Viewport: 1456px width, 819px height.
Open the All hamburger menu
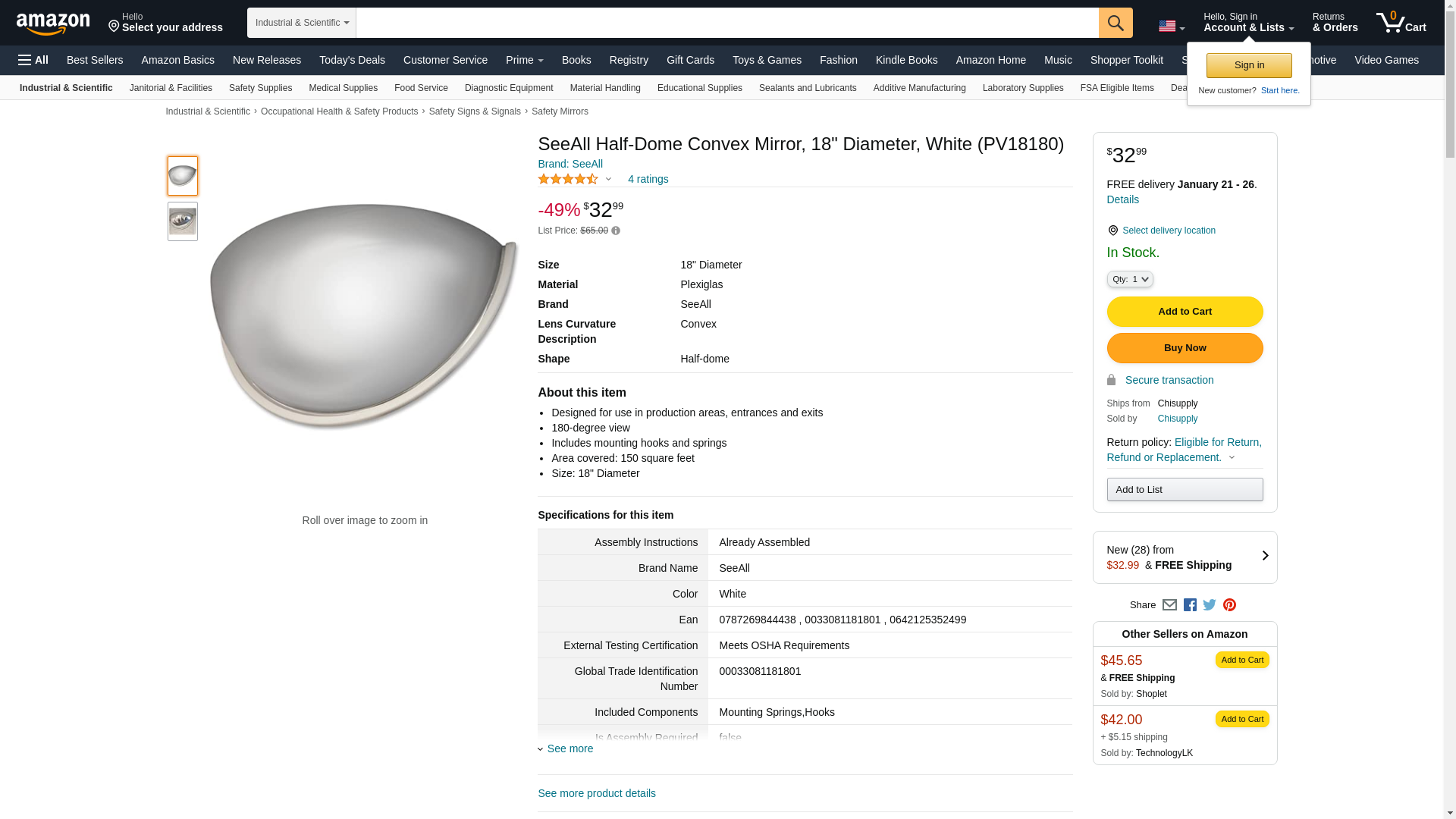tap(33, 60)
